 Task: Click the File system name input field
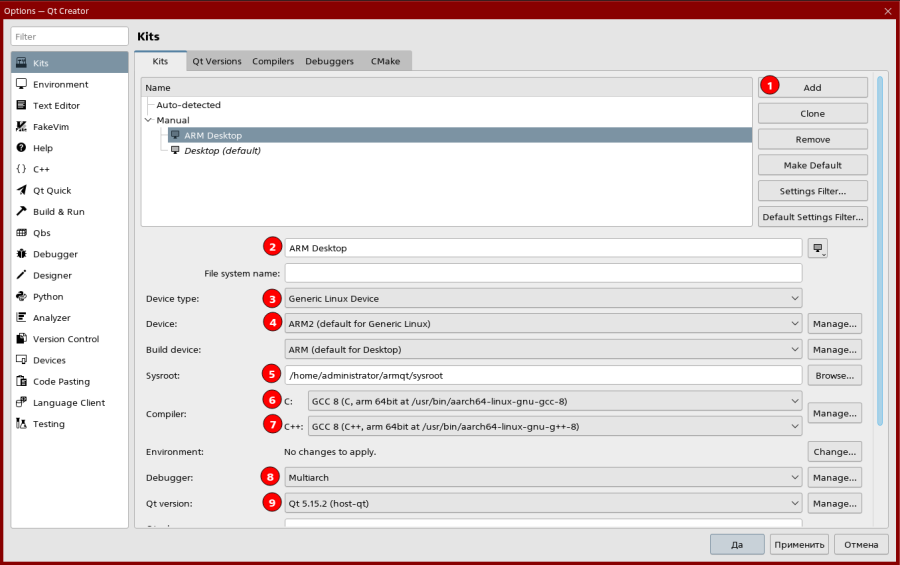coord(543,273)
